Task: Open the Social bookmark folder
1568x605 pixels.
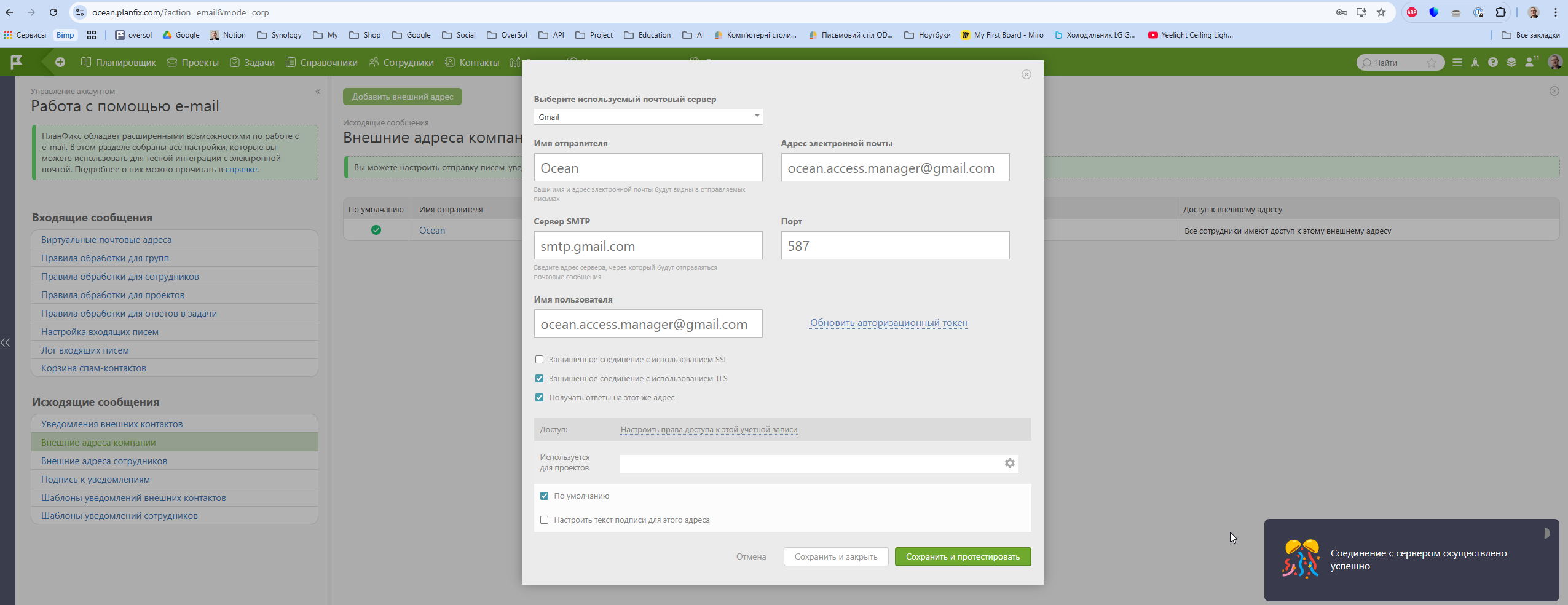Action: tap(459, 35)
